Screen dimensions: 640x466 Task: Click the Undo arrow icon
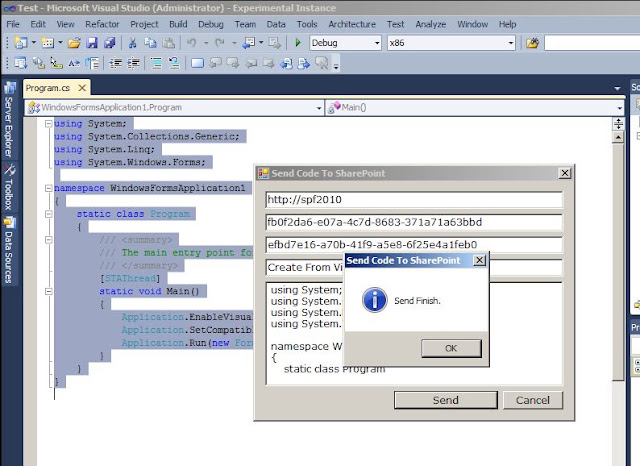pyautogui.click(x=191, y=42)
